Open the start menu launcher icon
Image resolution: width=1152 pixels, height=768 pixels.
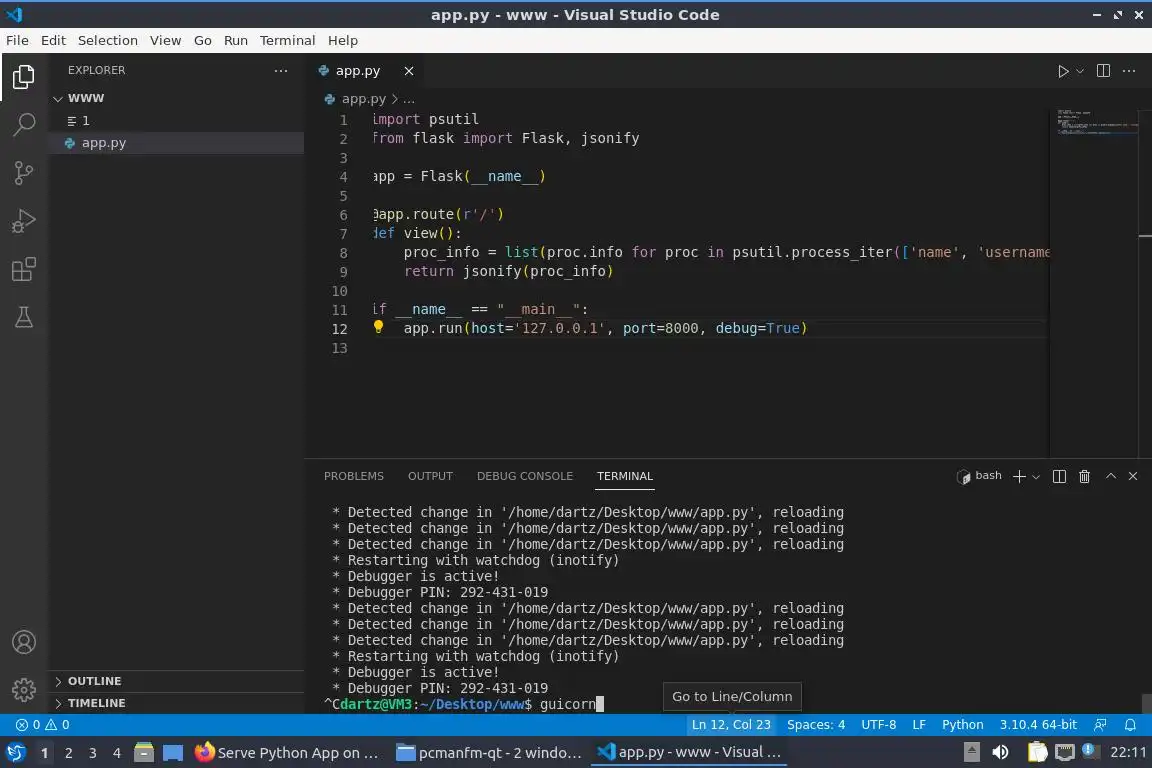(15, 752)
